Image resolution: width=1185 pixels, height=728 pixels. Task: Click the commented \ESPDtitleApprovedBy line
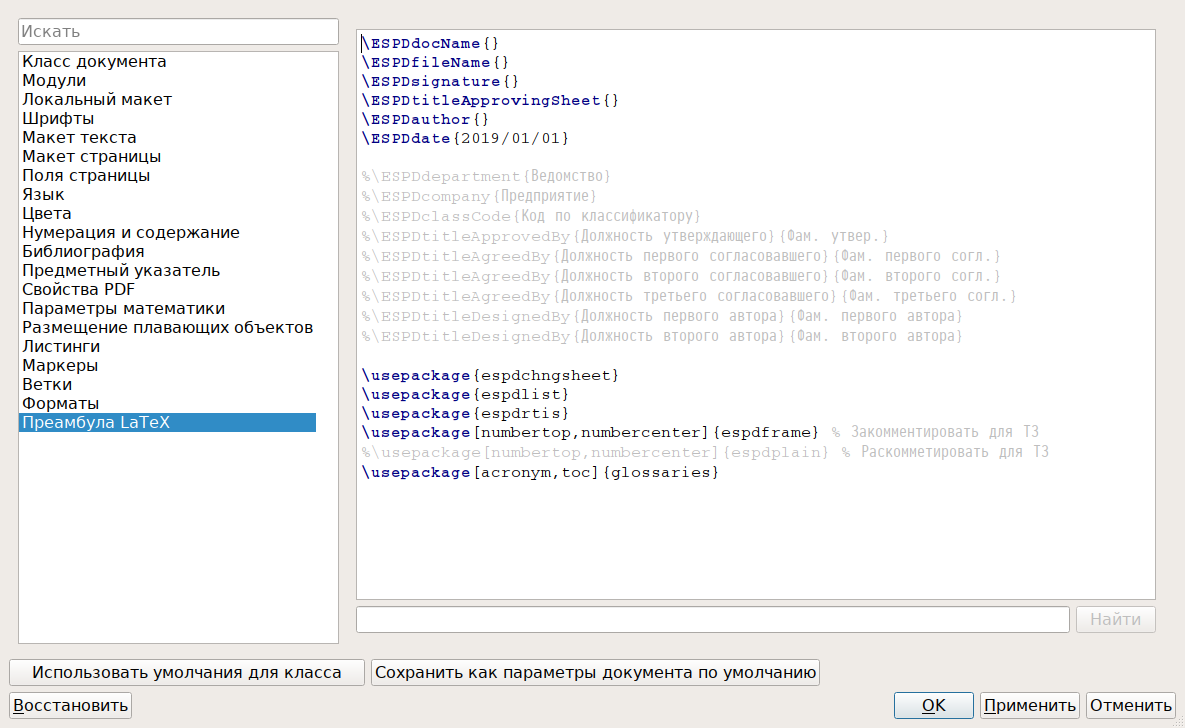[625, 237]
